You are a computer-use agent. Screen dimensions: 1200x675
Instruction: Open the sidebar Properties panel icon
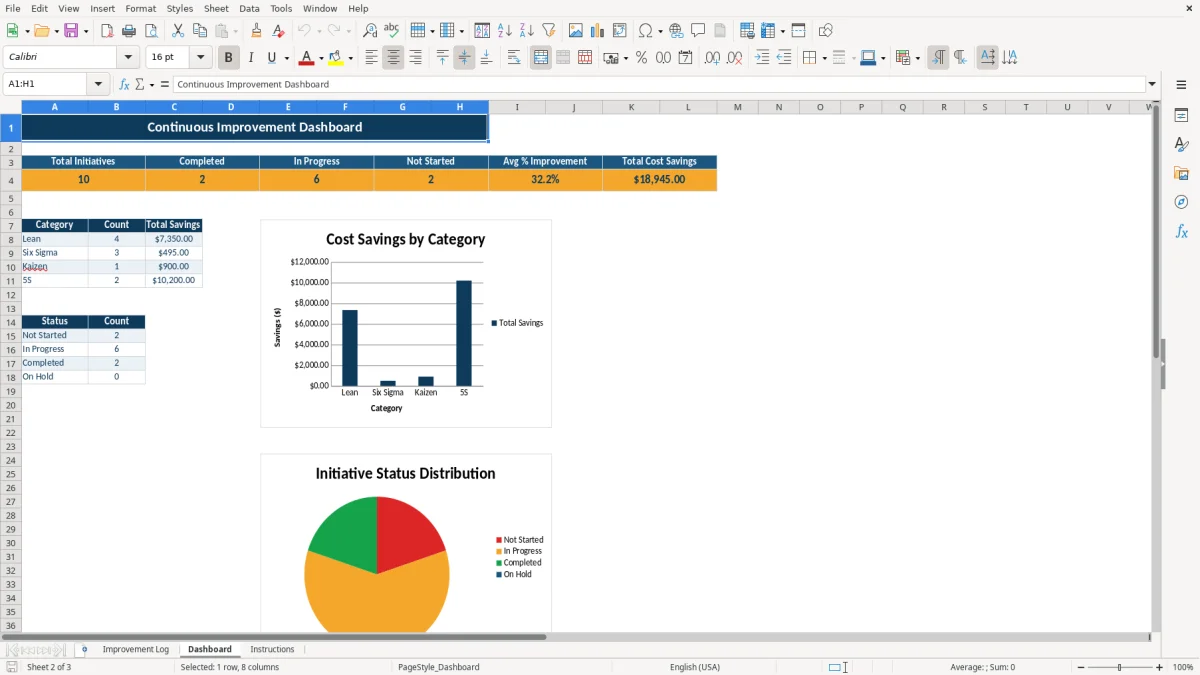(x=1181, y=116)
